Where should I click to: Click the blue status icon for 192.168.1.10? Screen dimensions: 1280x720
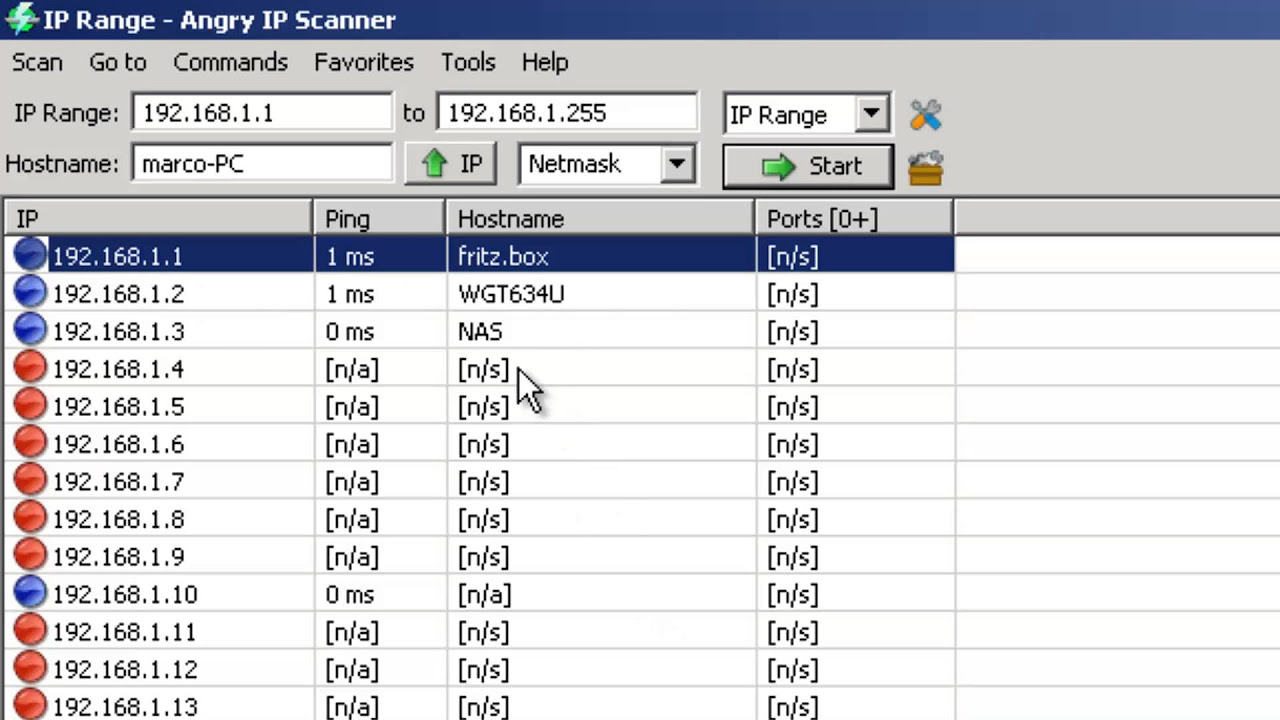[30, 593]
